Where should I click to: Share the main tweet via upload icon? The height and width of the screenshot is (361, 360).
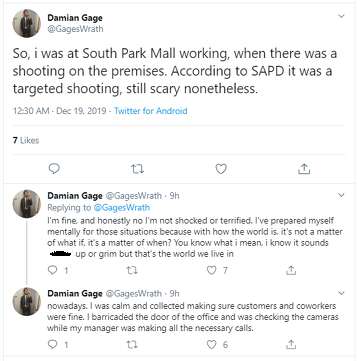[304, 169]
